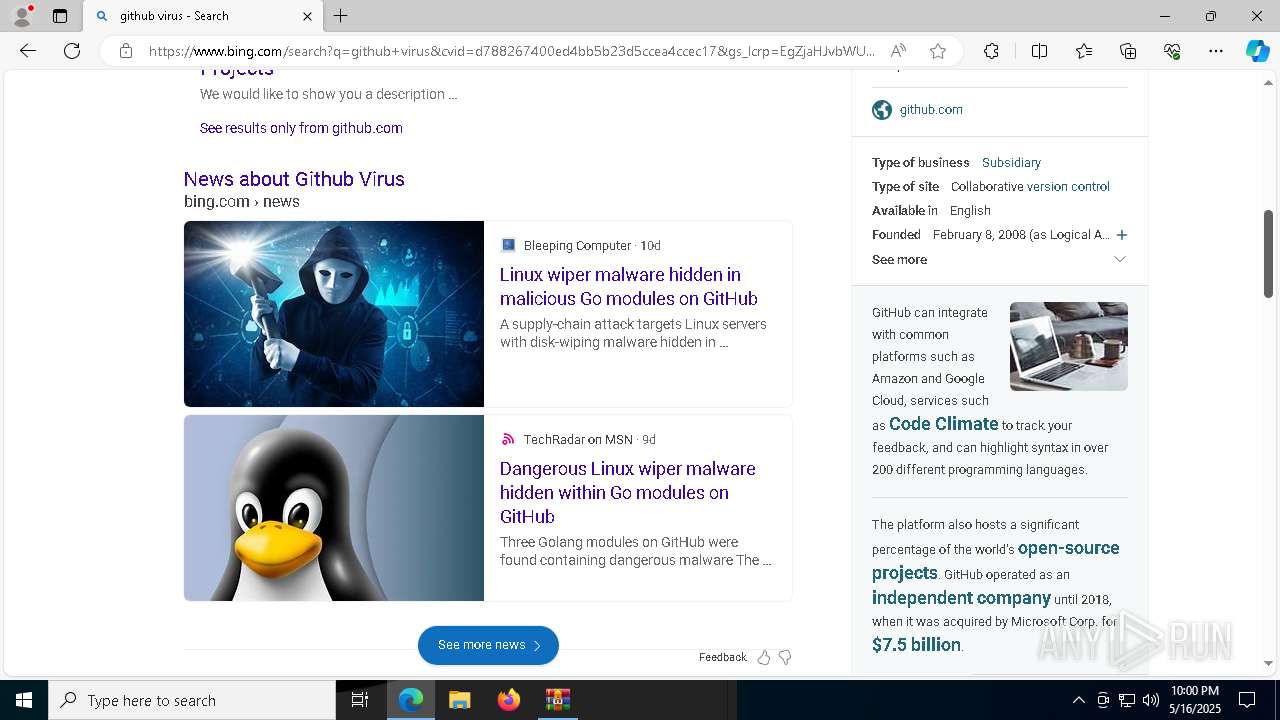Open the Extensions puzzle icon

[x=991, y=51]
